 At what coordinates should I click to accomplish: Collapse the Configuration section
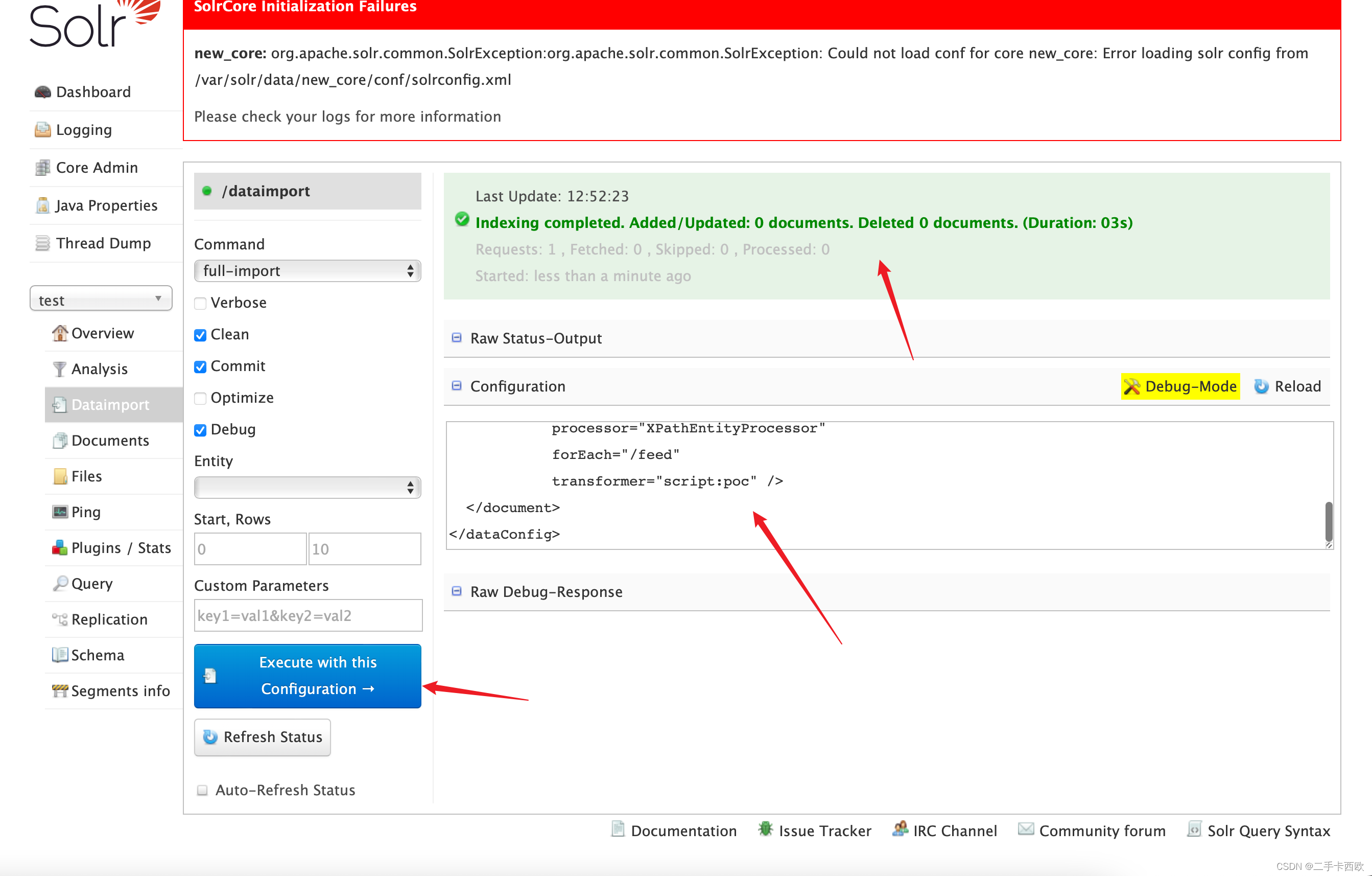click(518, 386)
